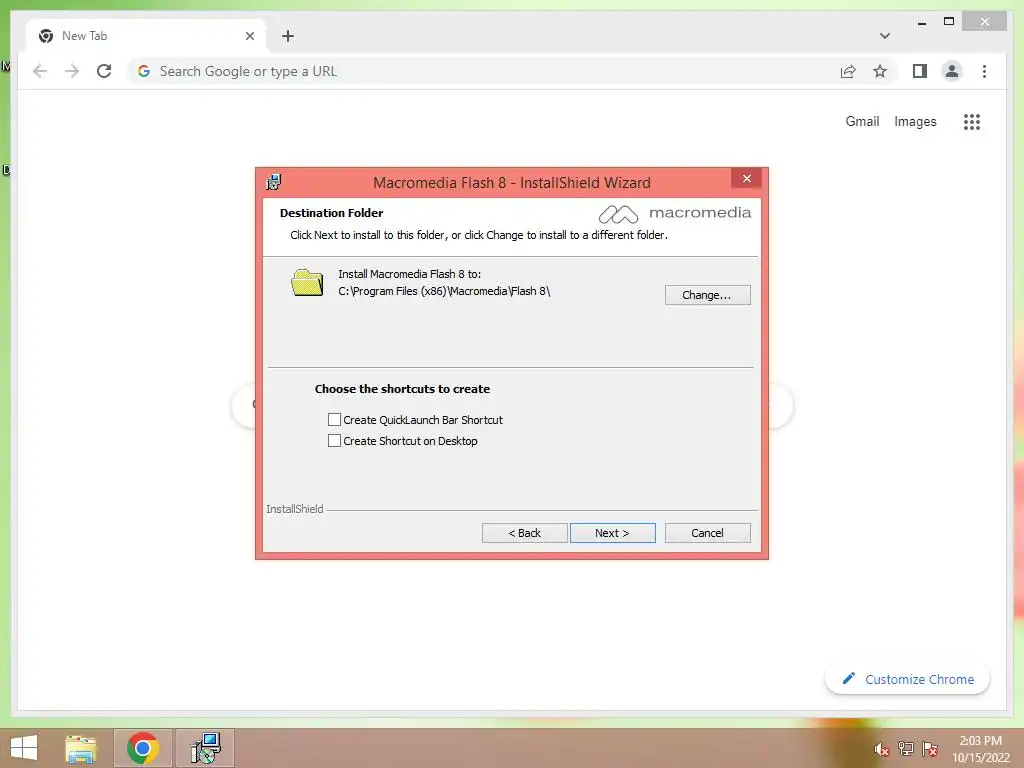Enable Create Shortcut on Desktop checkbox
Viewport: 1024px width, 768px height.
(334, 441)
